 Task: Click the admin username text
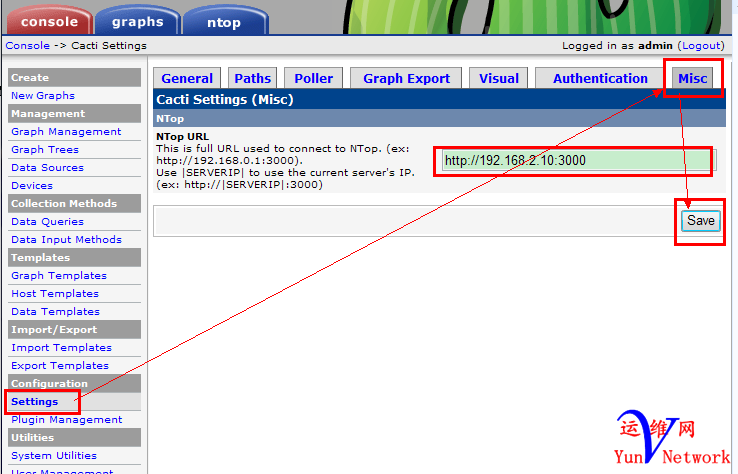pos(655,46)
